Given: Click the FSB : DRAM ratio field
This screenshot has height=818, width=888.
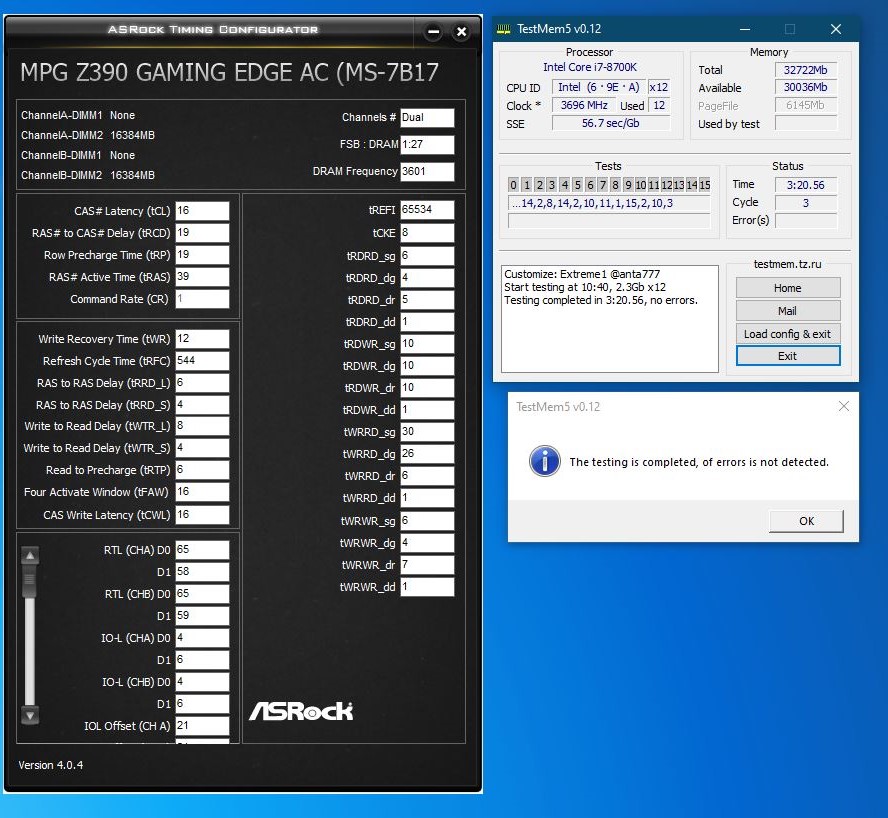Looking at the screenshot, I should coord(427,144).
